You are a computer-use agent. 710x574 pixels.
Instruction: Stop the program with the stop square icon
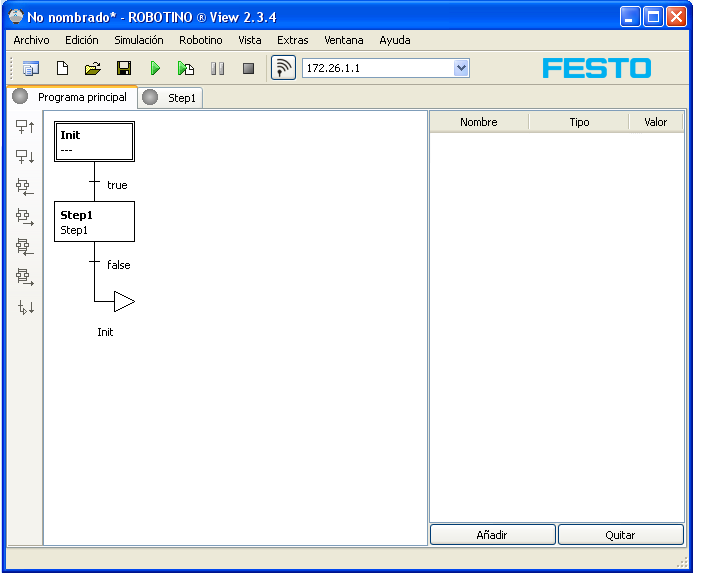click(248, 68)
